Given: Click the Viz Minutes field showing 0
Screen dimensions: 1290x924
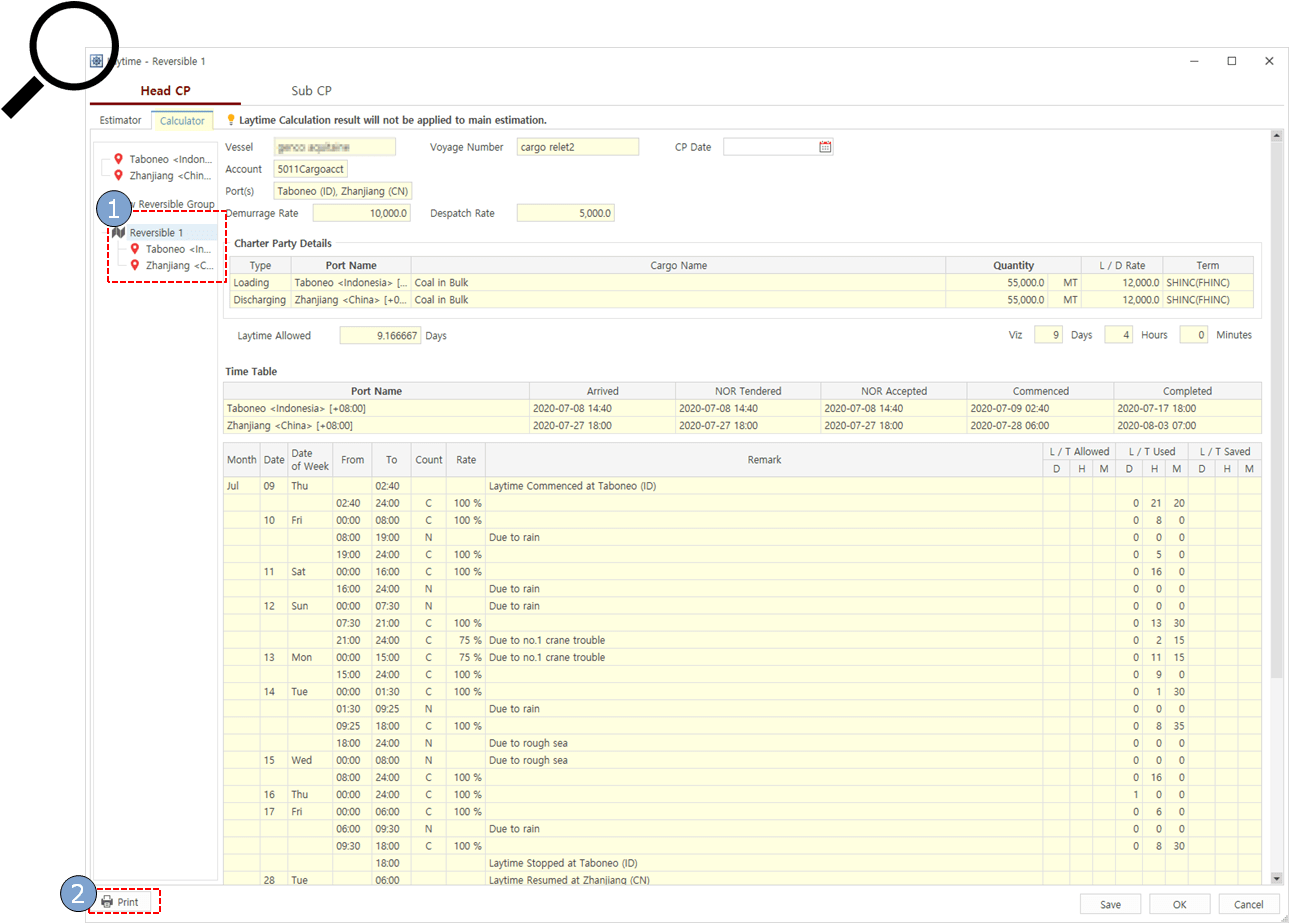Looking at the screenshot, I should 1194,335.
